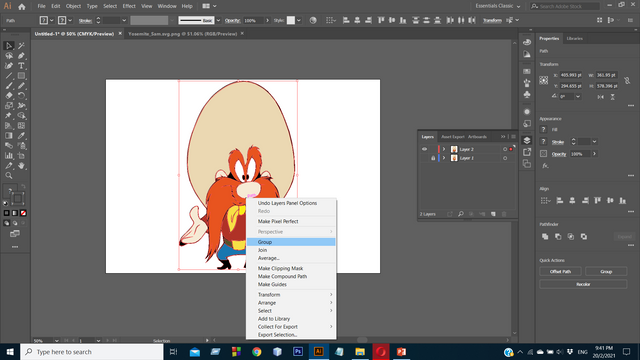Open Recolor Artwork wheel icon in control bar
Viewport: 640px width, 360px height.
[313, 20]
